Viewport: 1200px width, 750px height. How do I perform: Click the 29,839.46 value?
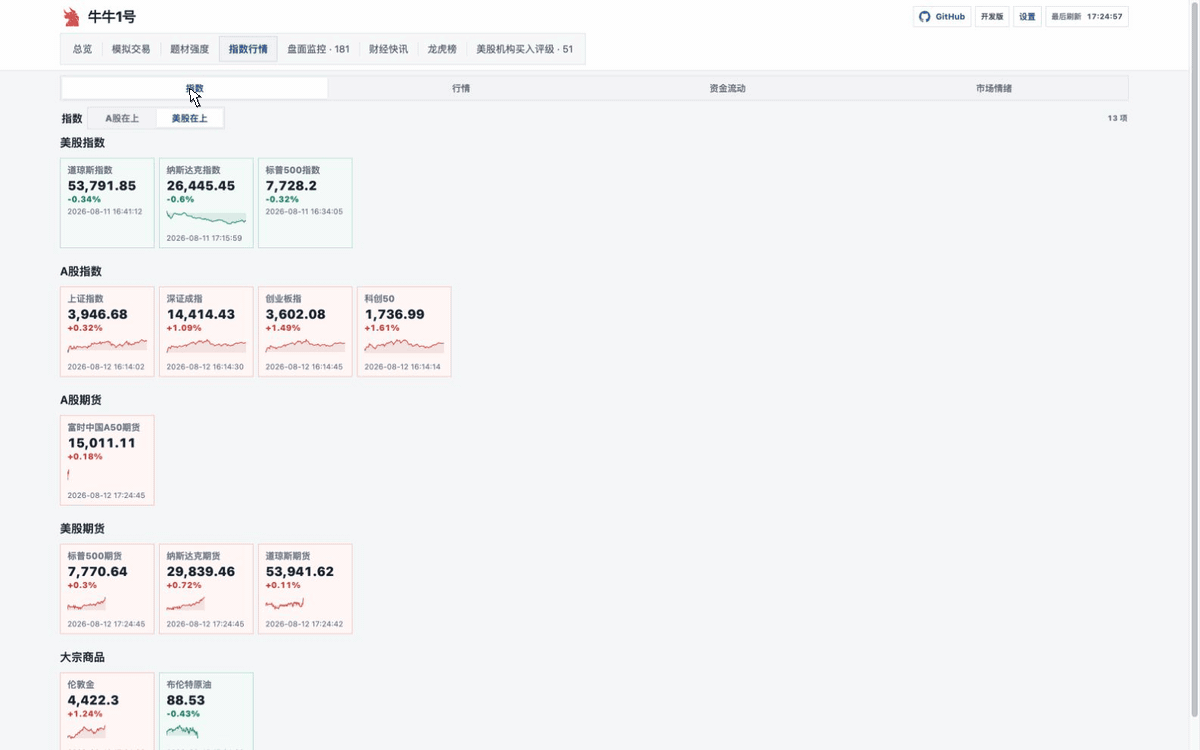[201, 571]
